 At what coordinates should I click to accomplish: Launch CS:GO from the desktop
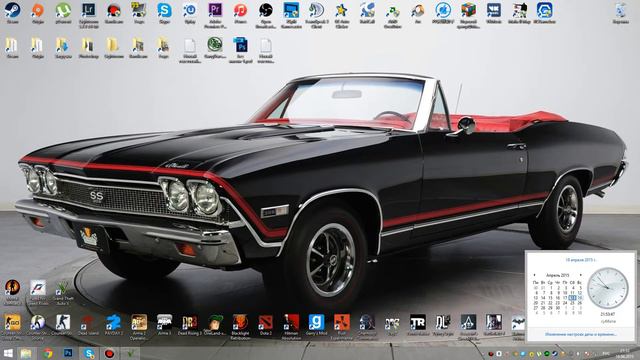(12, 327)
